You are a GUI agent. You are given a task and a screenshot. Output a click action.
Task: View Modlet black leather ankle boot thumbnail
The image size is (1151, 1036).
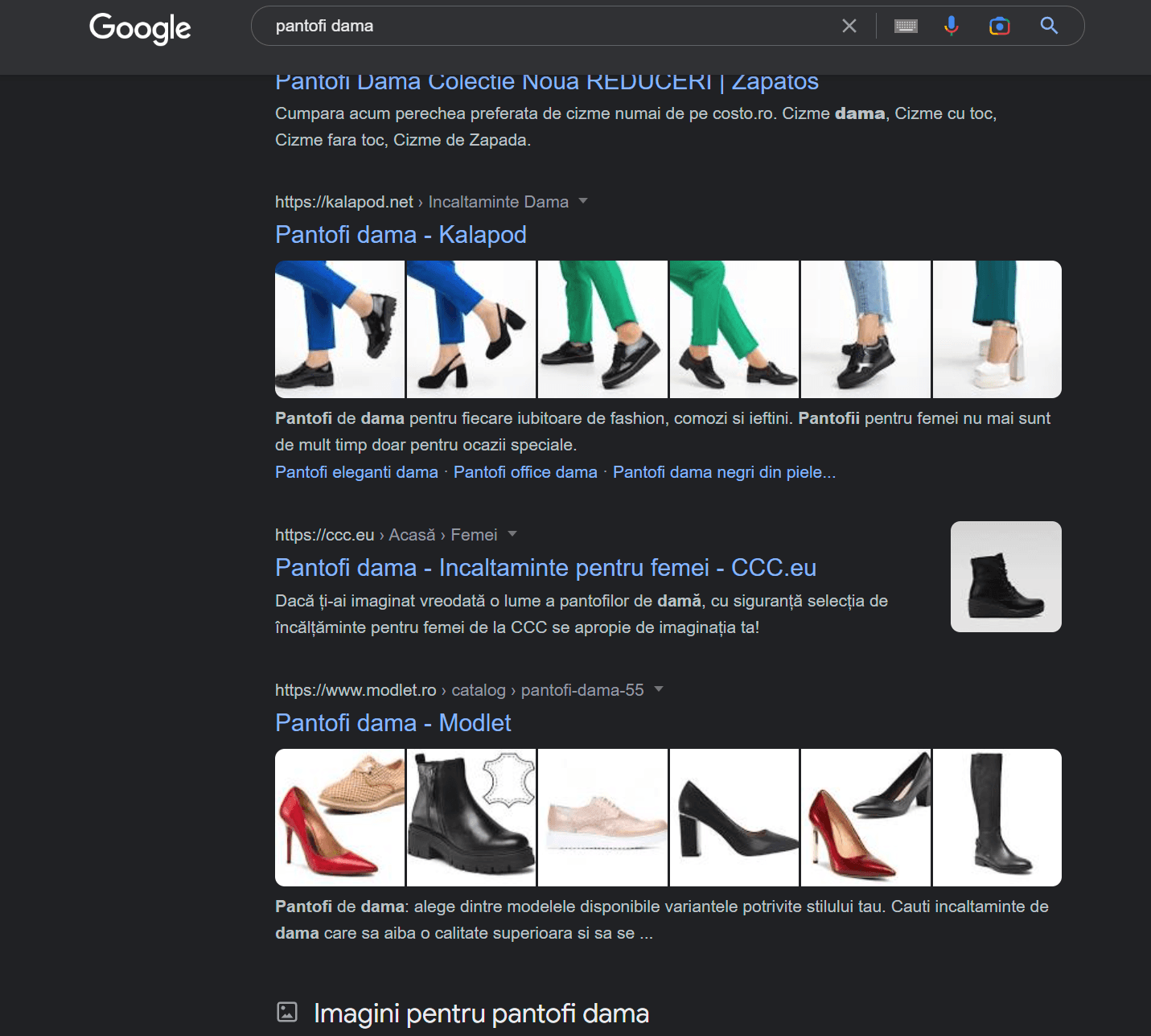pos(471,817)
